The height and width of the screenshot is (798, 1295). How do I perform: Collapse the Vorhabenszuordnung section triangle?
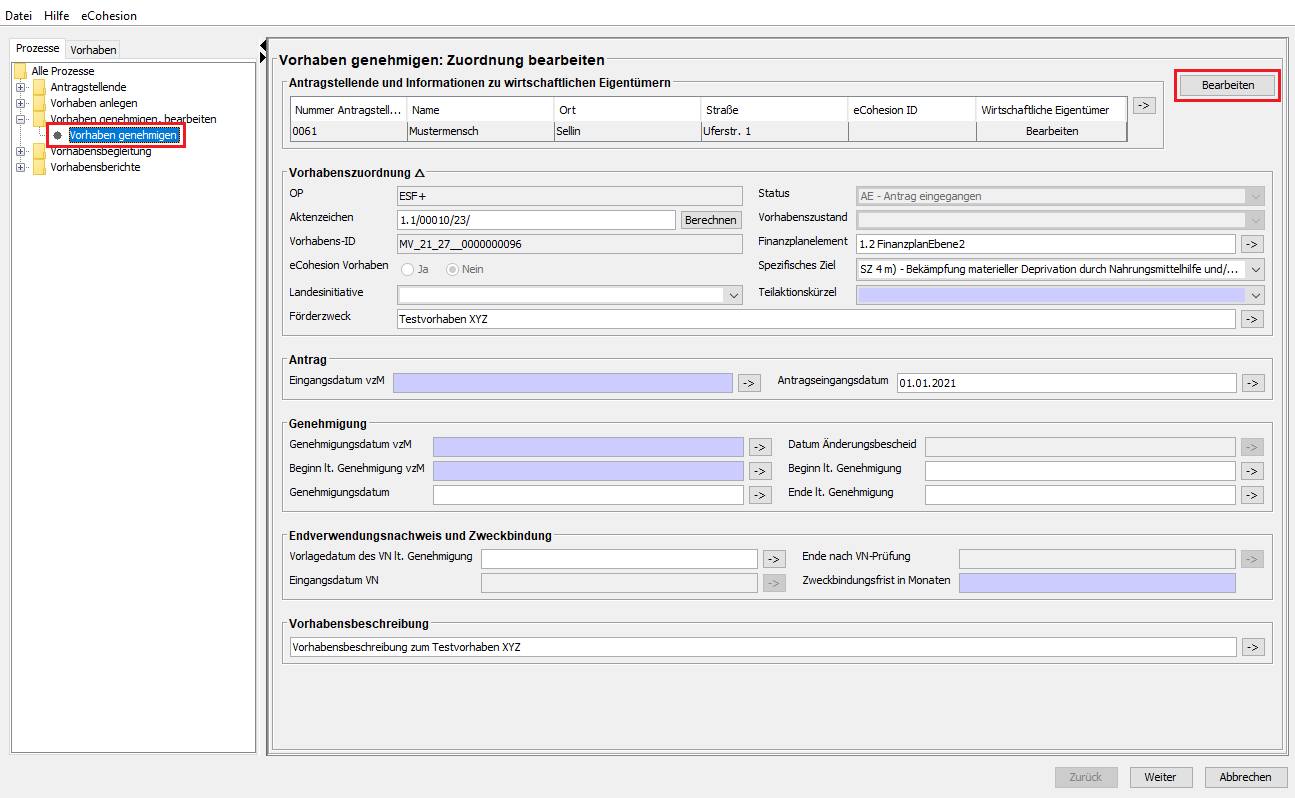[x=420, y=173]
